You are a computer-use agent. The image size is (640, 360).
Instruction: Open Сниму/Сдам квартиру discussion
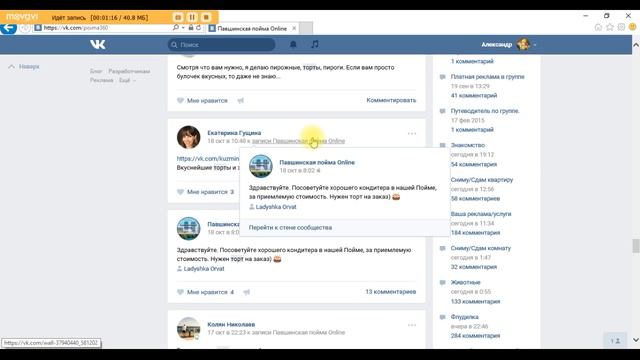pyautogui.click(x=482, y=179)
